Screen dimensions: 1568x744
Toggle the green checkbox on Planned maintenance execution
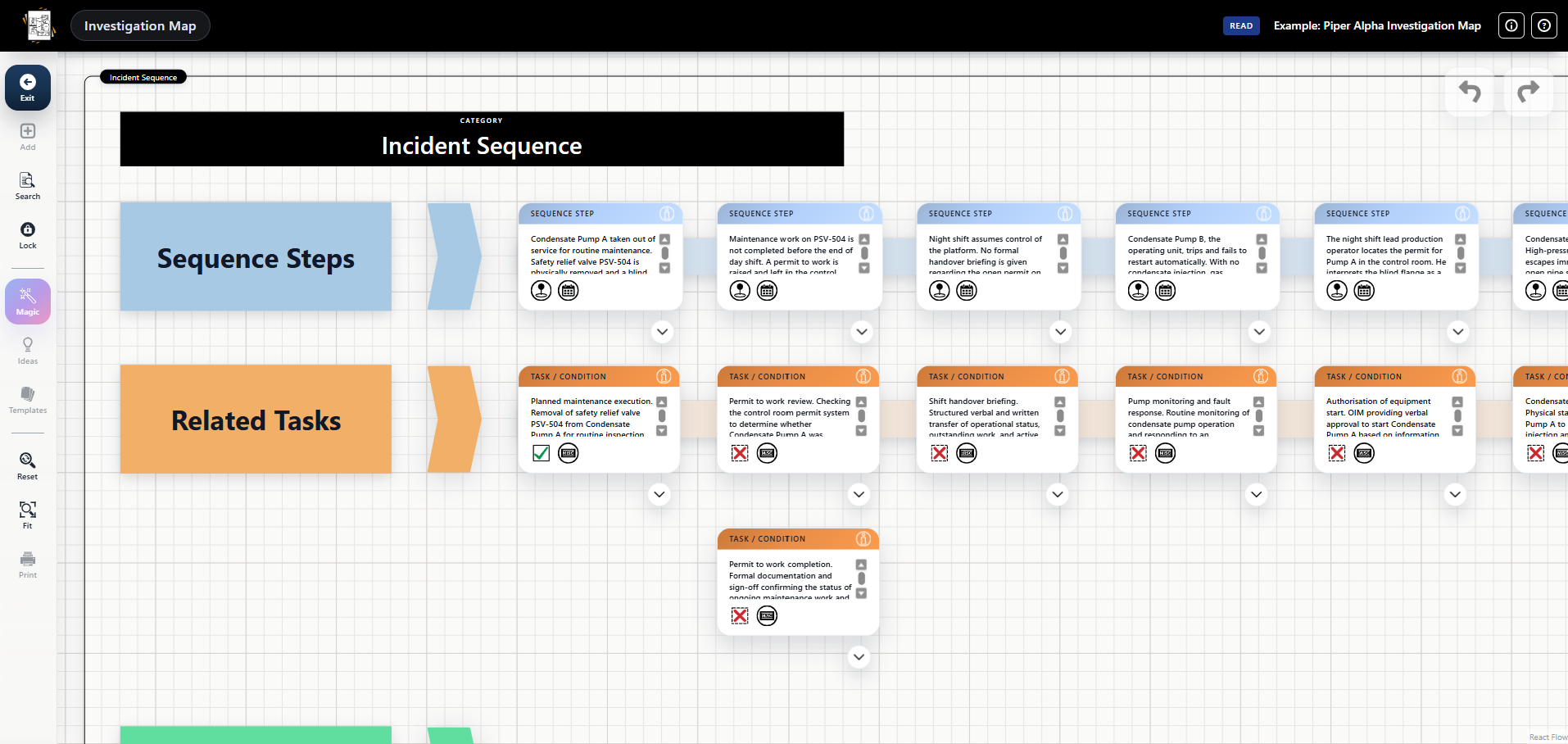(x=542, y=453)
